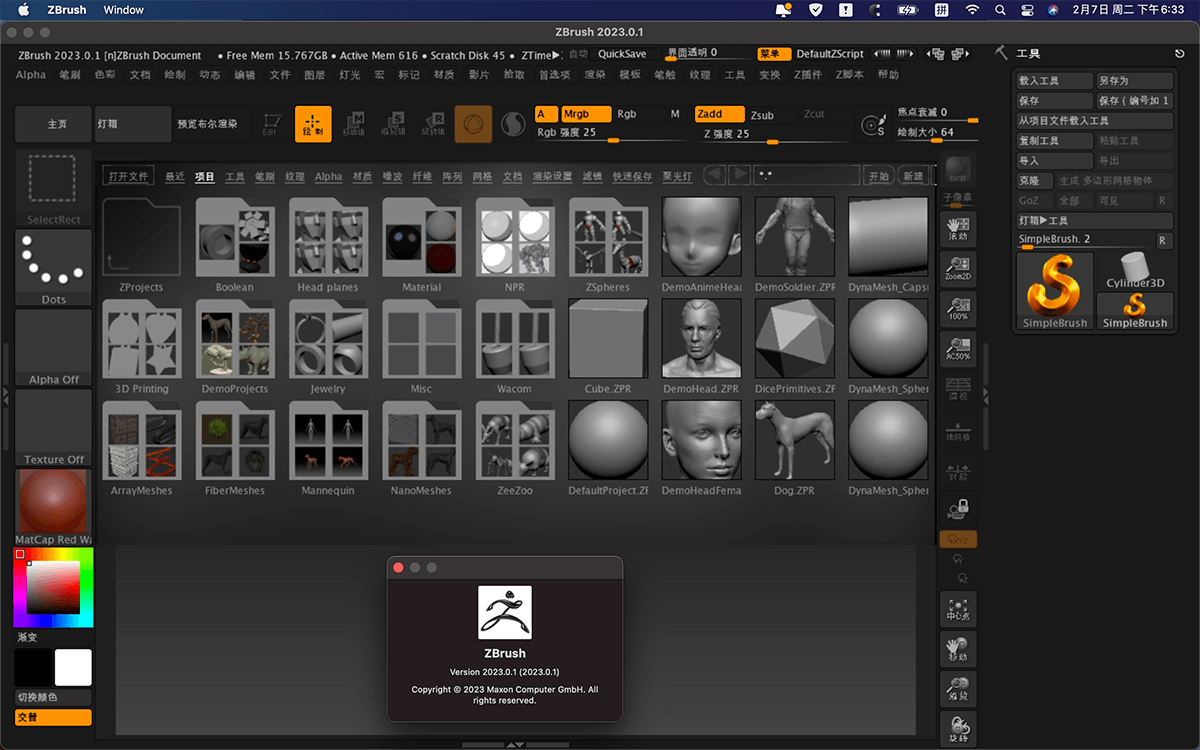Click the 中心点 frame icon

pyautogui.click(x=958, y=610)
